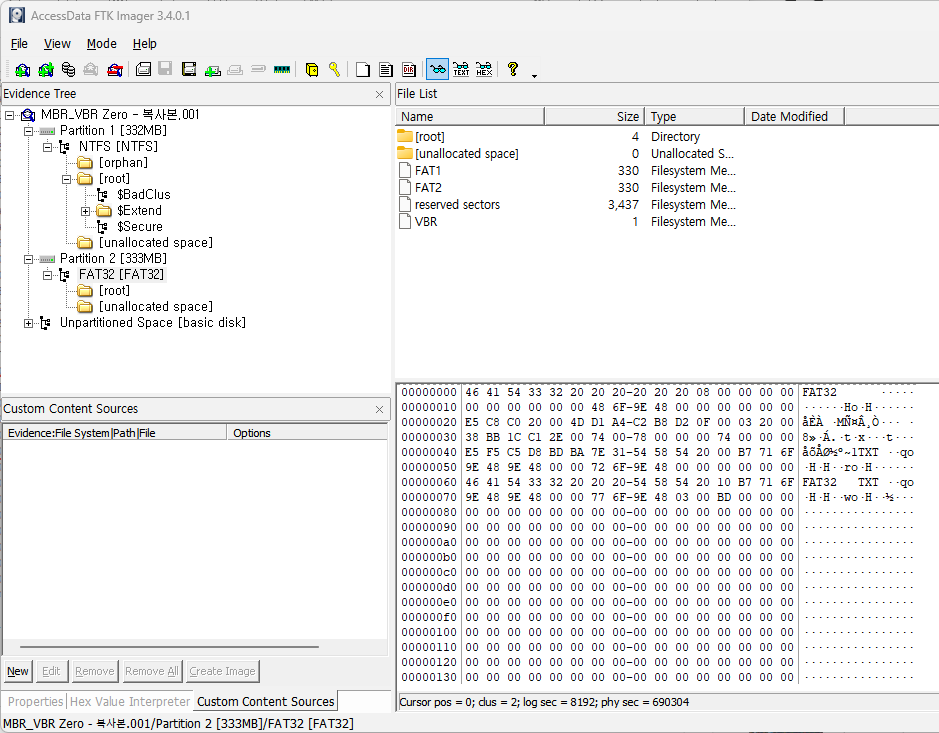The width and height of the screenshot is (939, 733).
Task: Open the Image Mounting tool icon
Action: [x=68, y=69]
